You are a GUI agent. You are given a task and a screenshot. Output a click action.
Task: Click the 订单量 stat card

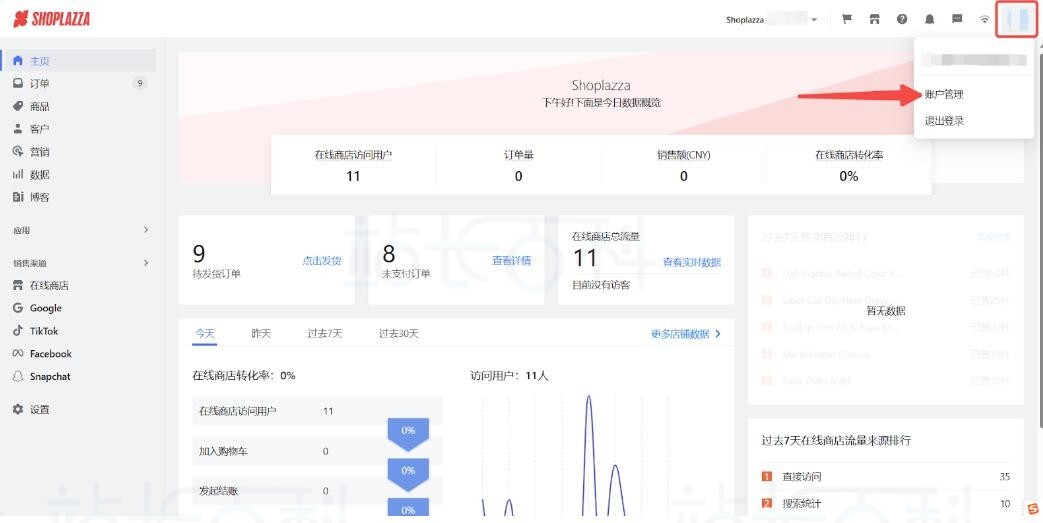tap(518, 166)
